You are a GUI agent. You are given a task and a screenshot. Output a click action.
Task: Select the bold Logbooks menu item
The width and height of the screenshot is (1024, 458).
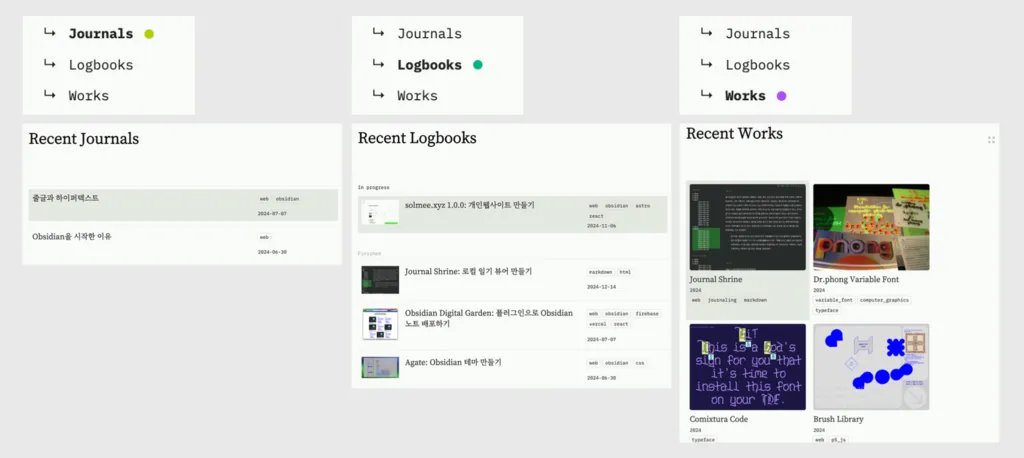[429, 65]
